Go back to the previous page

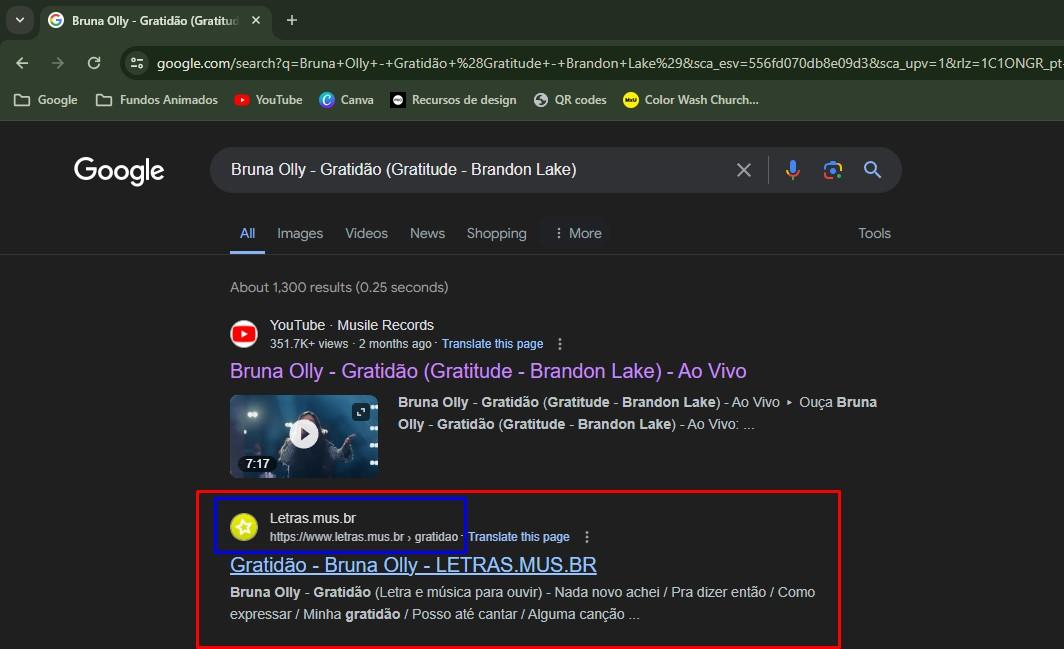[22, 63]
